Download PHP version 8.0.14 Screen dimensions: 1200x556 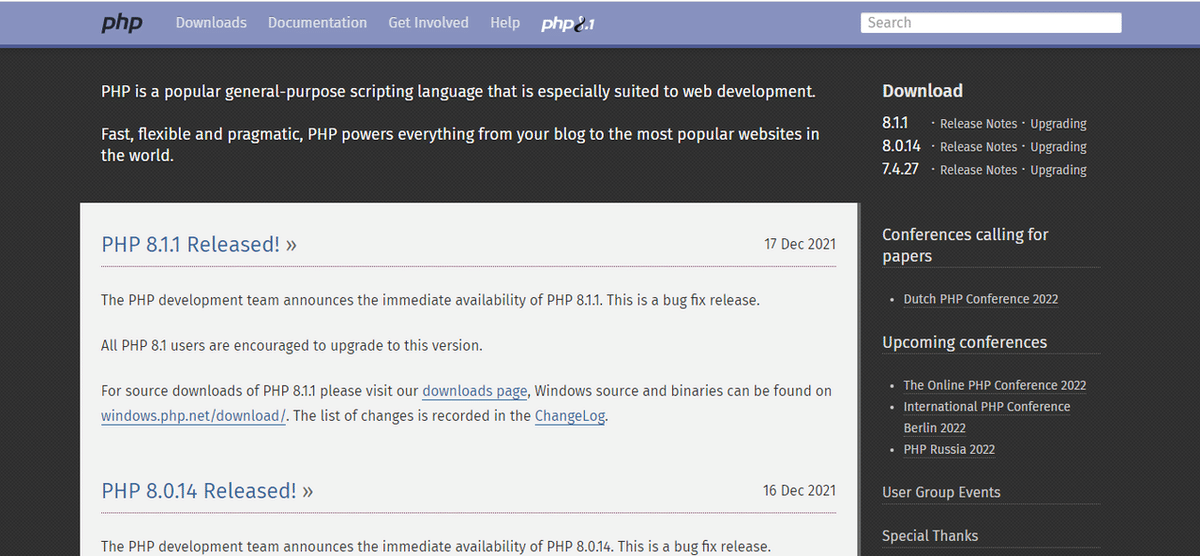tap(901, 146)
